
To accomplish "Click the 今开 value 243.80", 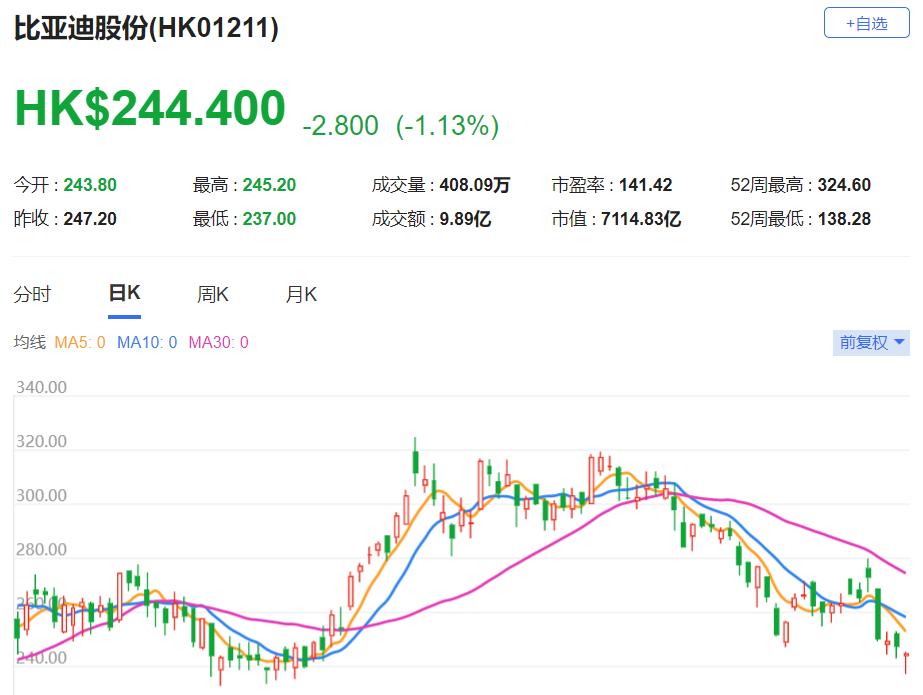I will [90, 185].
